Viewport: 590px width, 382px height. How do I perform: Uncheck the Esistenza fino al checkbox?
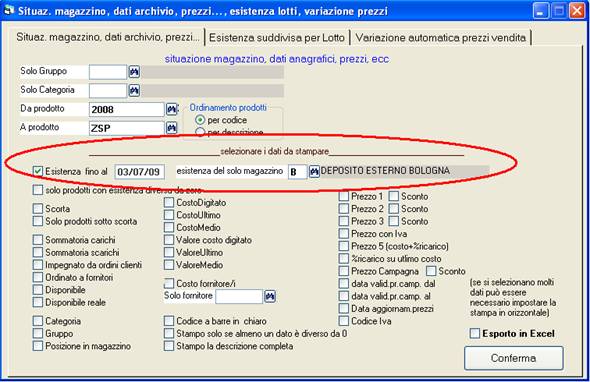coord(38,171)
